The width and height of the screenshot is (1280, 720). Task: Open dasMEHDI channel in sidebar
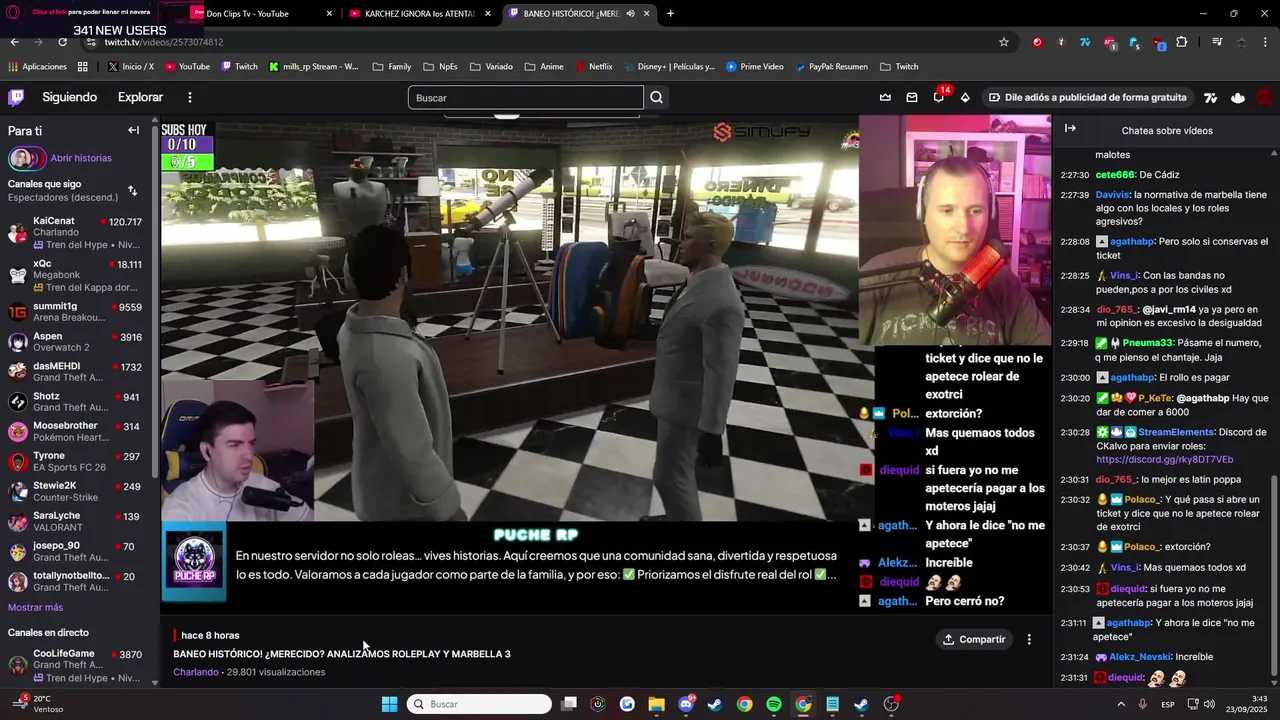coord(75,371)
